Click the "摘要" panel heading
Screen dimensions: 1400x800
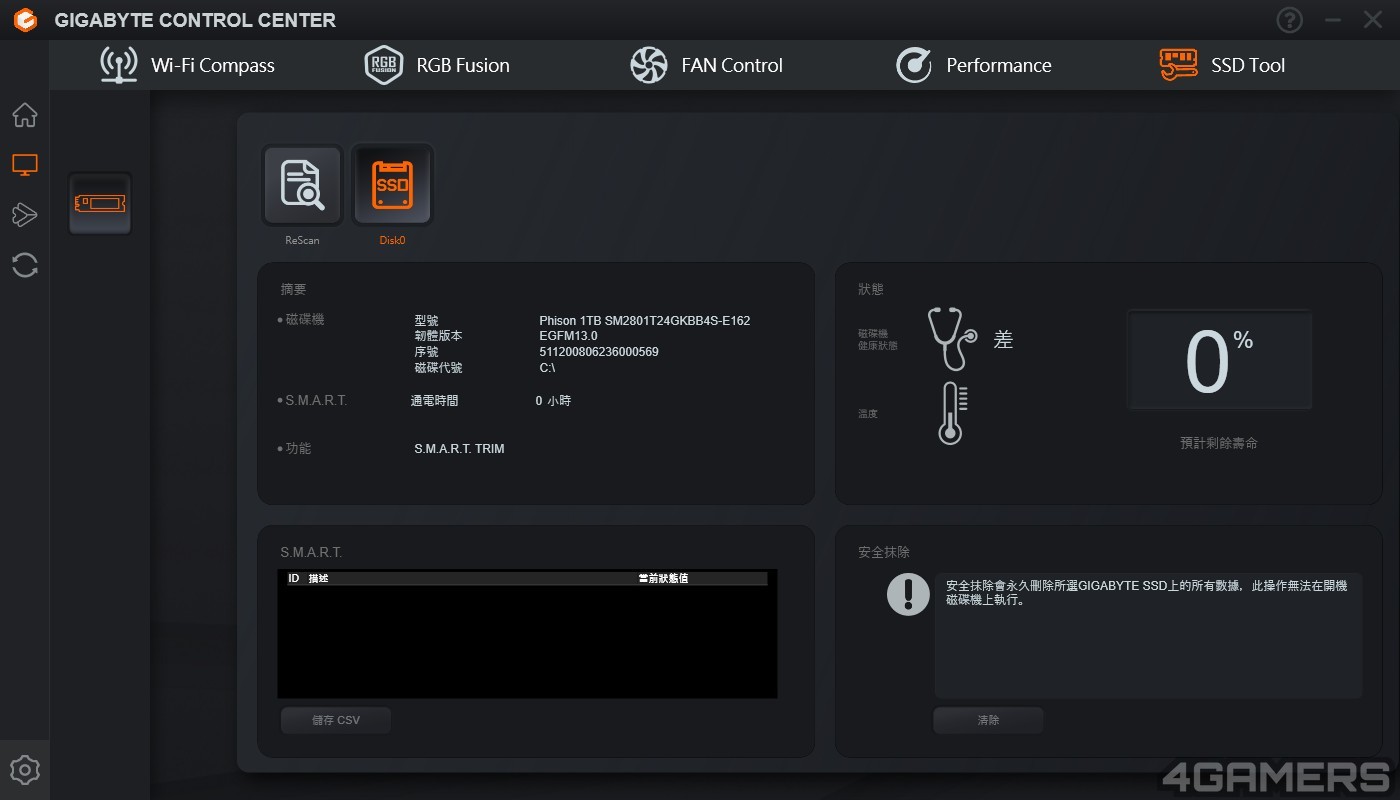pyautogui.click(x=294, y=289)
